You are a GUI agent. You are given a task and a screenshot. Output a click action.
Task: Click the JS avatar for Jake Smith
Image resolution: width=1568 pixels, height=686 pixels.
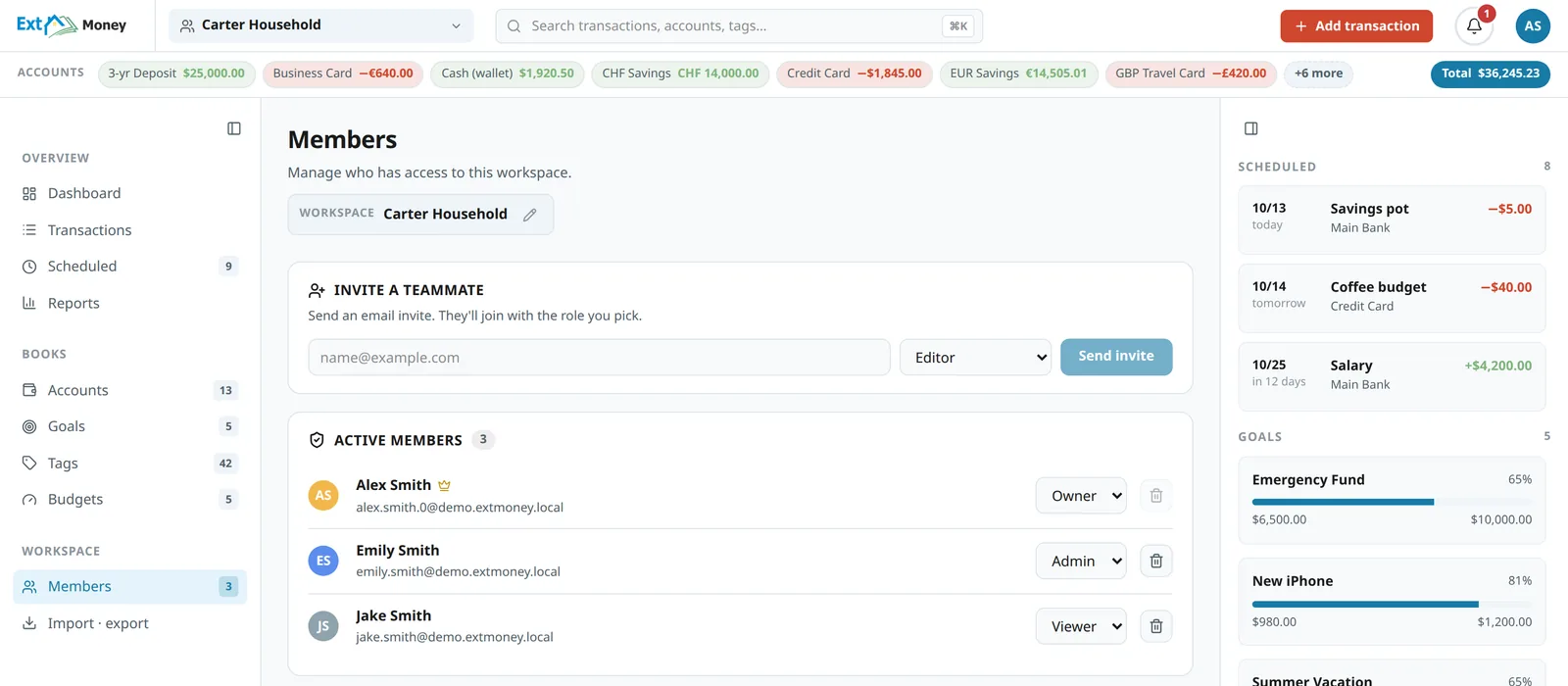click(323, 626)
